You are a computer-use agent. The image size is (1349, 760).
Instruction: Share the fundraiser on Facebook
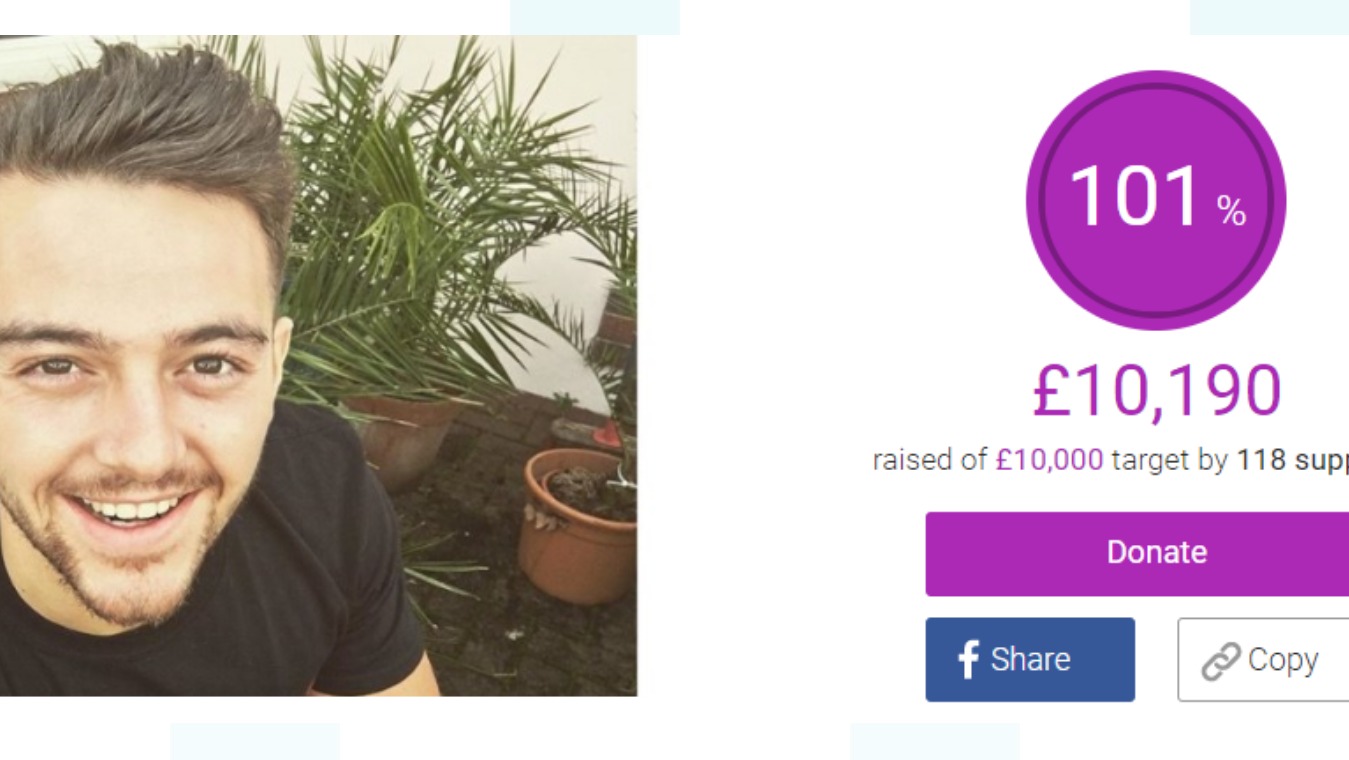1030,659
